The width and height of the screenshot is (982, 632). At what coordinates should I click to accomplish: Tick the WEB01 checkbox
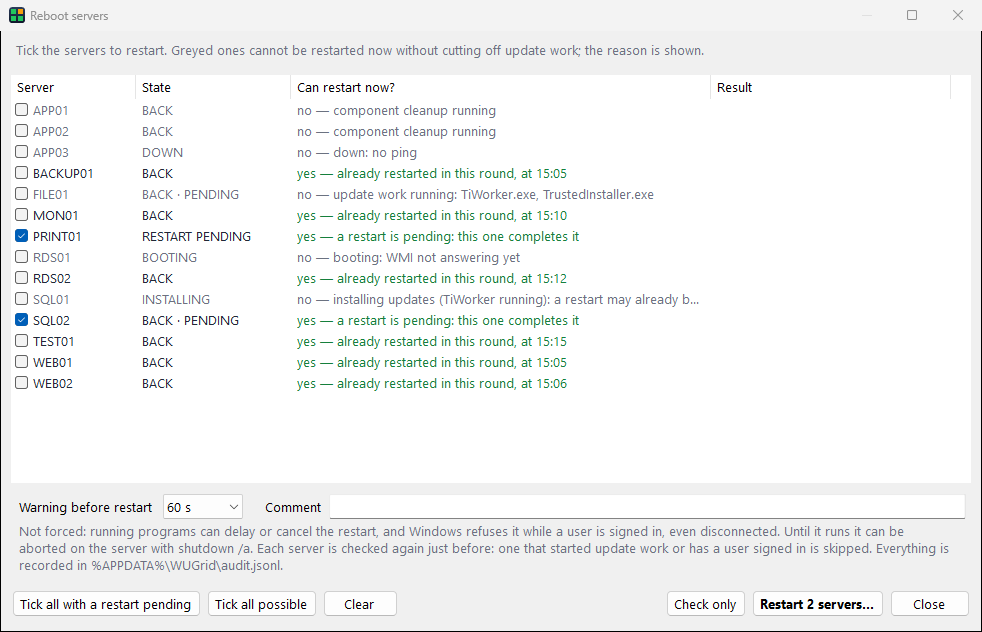(x=22, y=361)
